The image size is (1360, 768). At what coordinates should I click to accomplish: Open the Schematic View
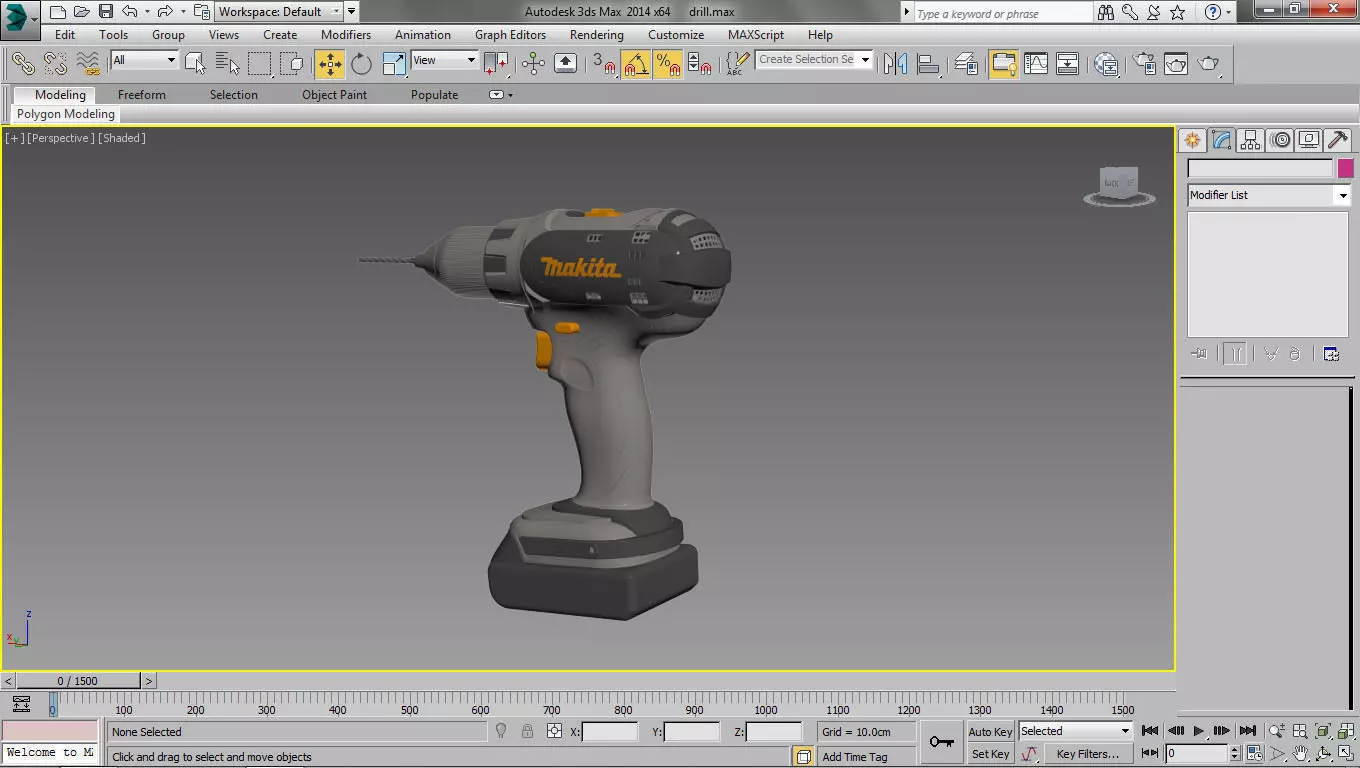tap(1068, 64)
